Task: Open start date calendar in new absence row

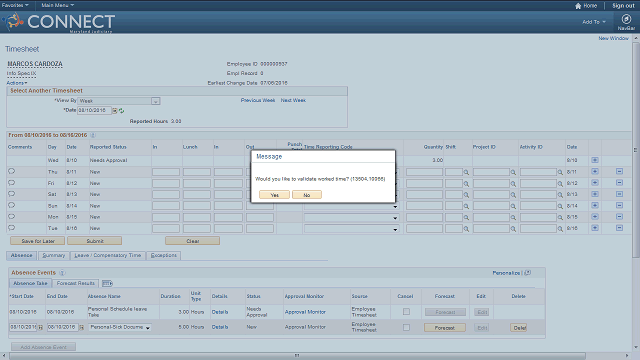Action: click(x=40, y=327)
